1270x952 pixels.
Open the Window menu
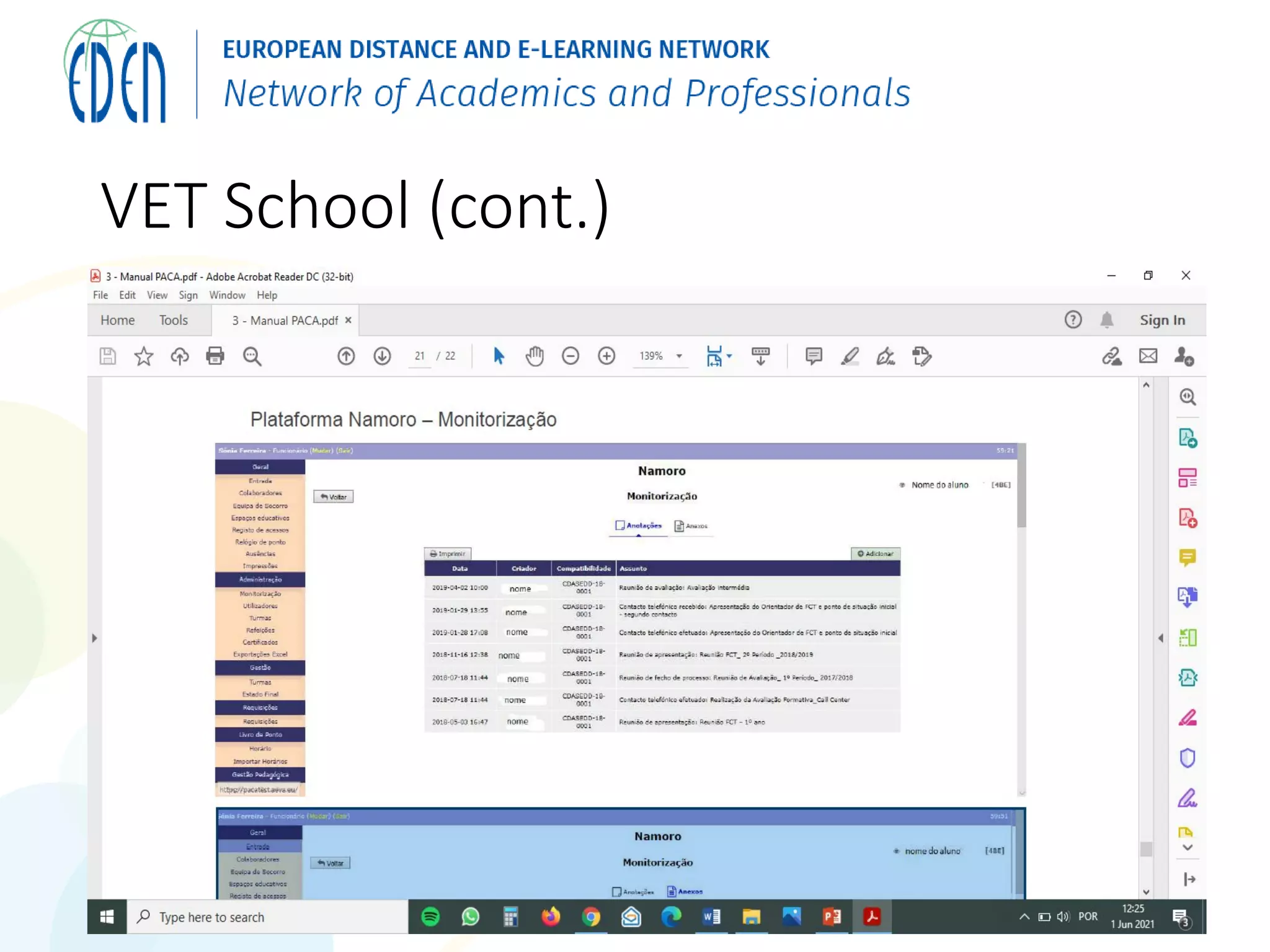click(227, 296)
